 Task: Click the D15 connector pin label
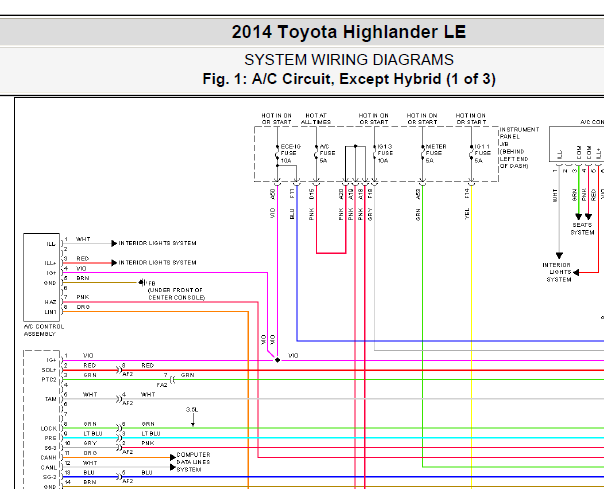coord(312,193)
